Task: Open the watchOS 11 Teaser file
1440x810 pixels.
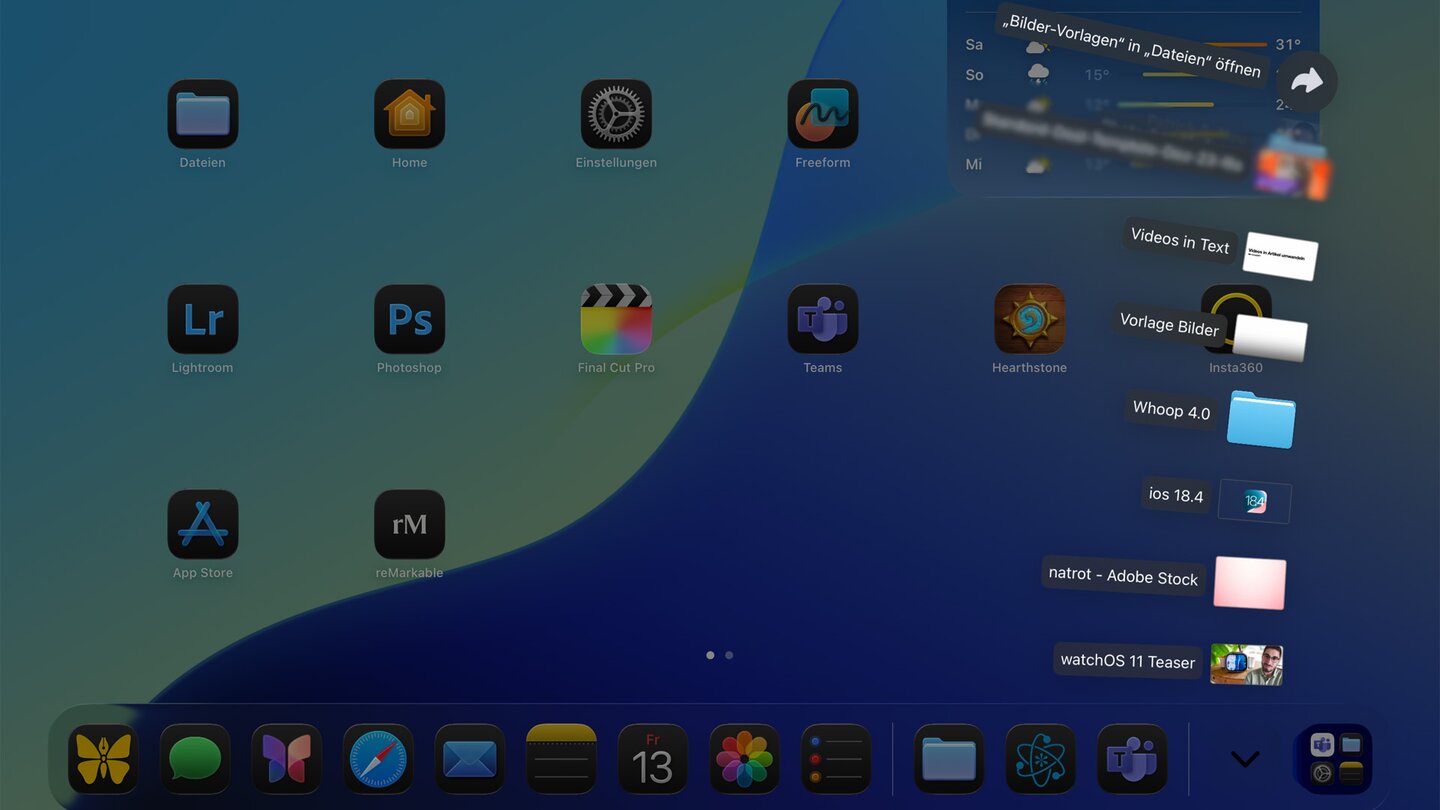Action: (x=1246, y=664)
